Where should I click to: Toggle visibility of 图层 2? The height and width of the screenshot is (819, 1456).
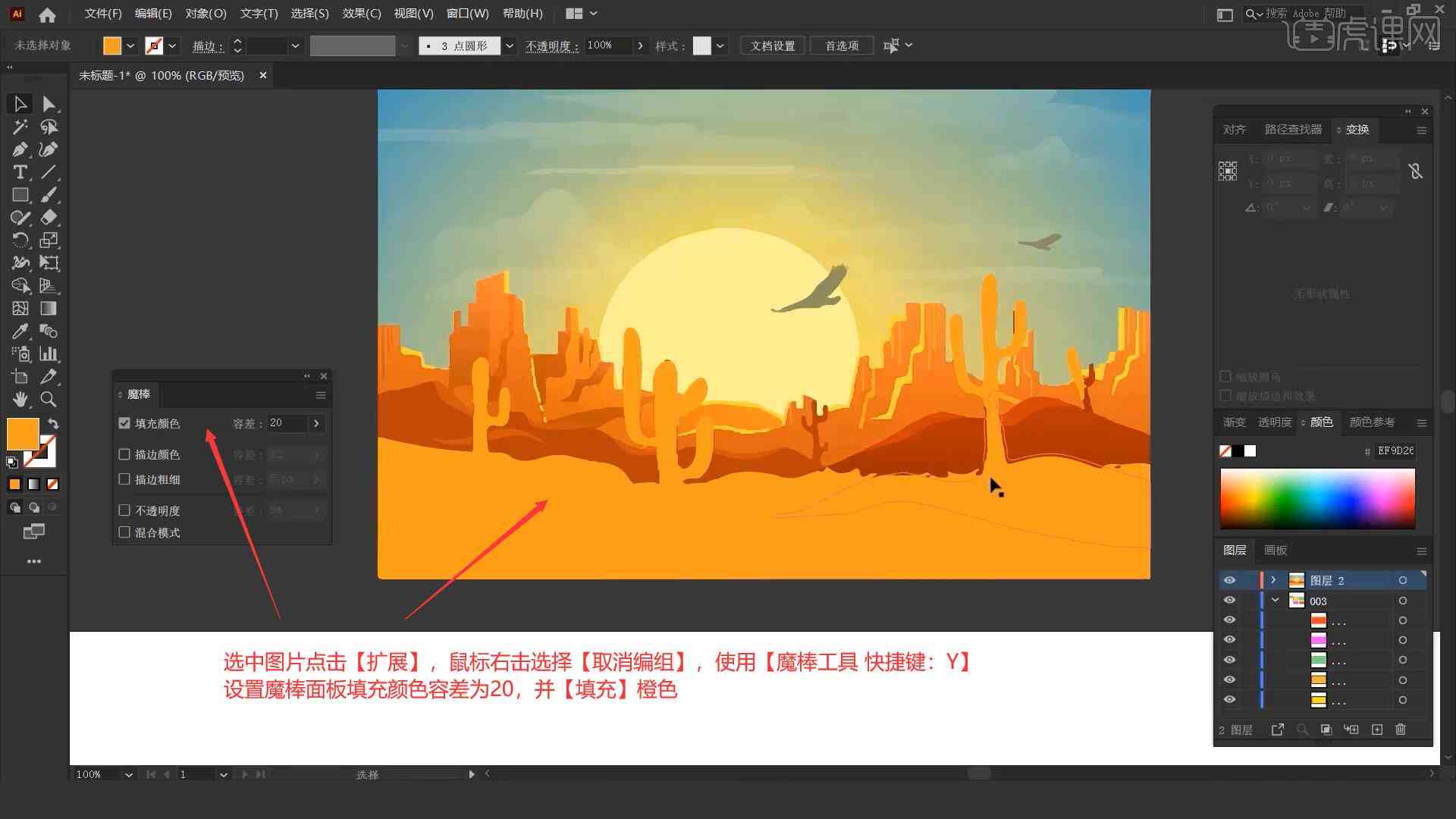1229,580
